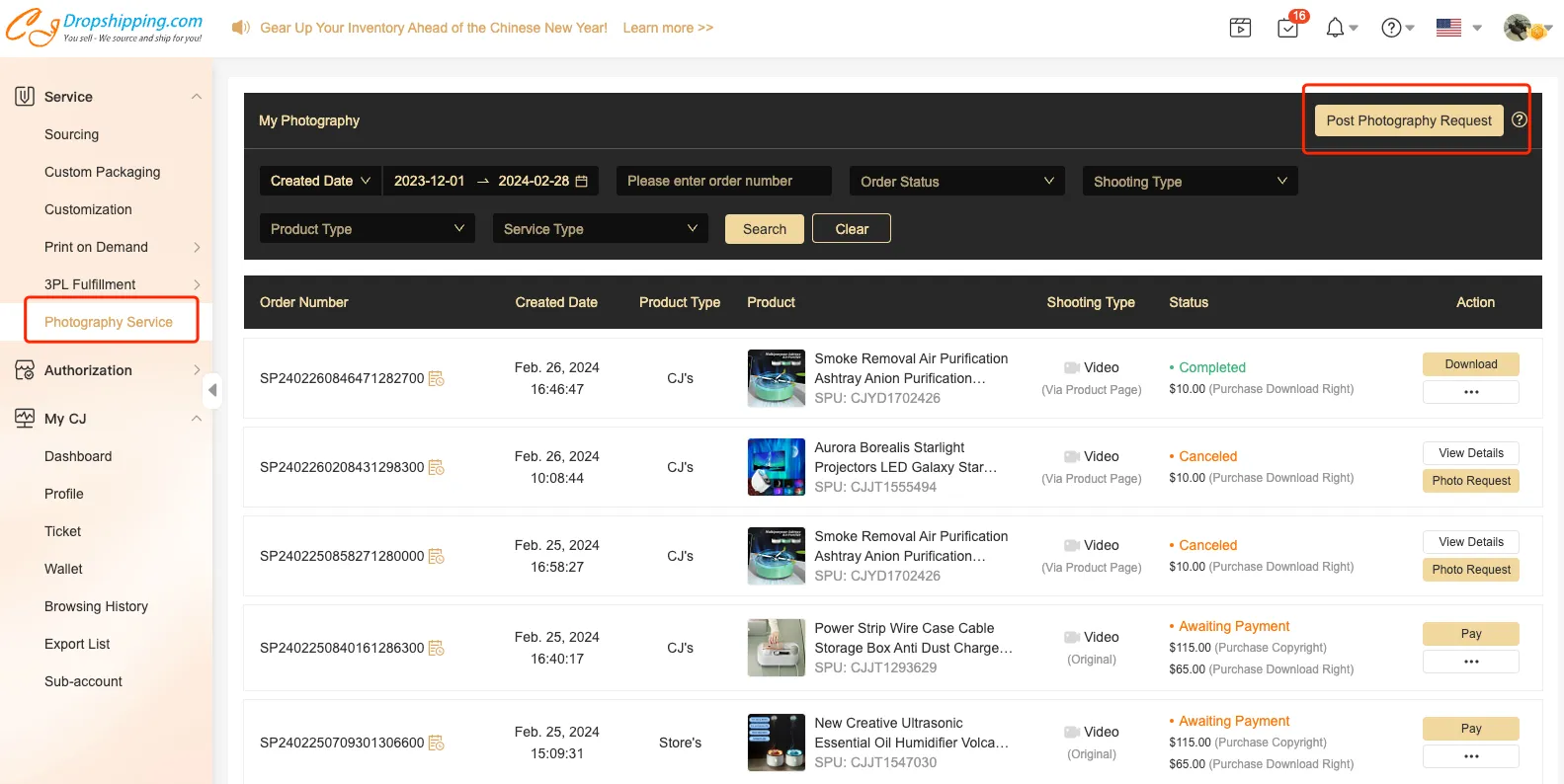Click the US flag language selector
This screenshot has height=784, width=1564.
(1449, 28)
